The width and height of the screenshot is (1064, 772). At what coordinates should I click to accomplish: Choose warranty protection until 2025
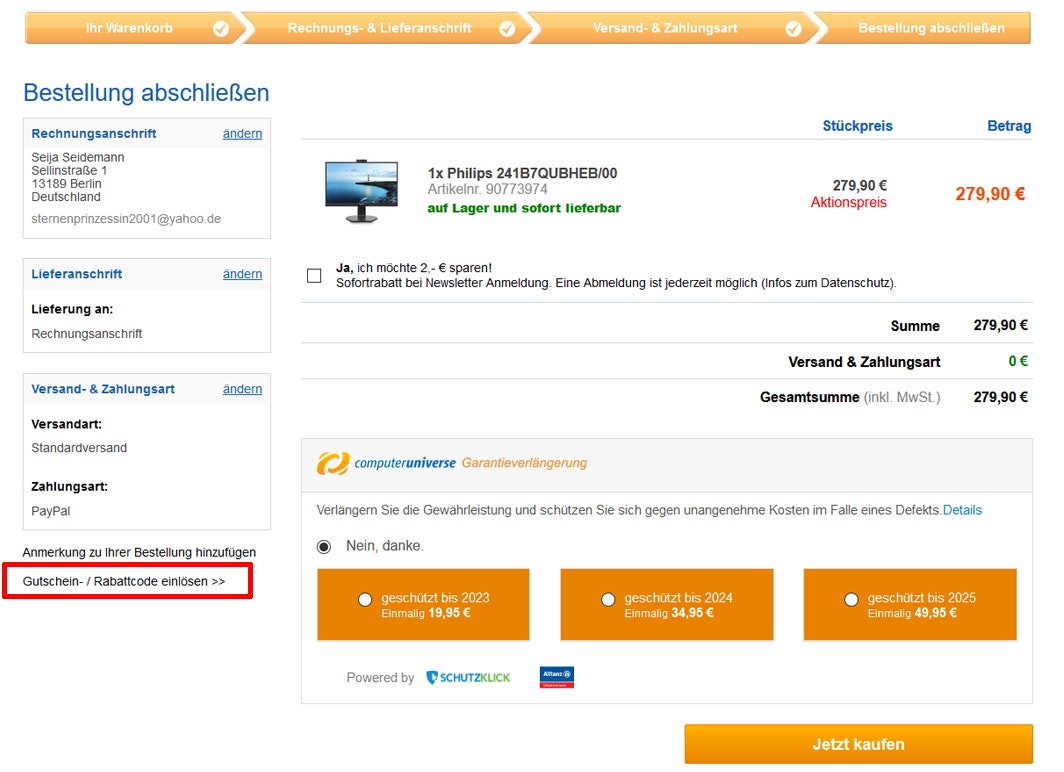pos(851,599)
